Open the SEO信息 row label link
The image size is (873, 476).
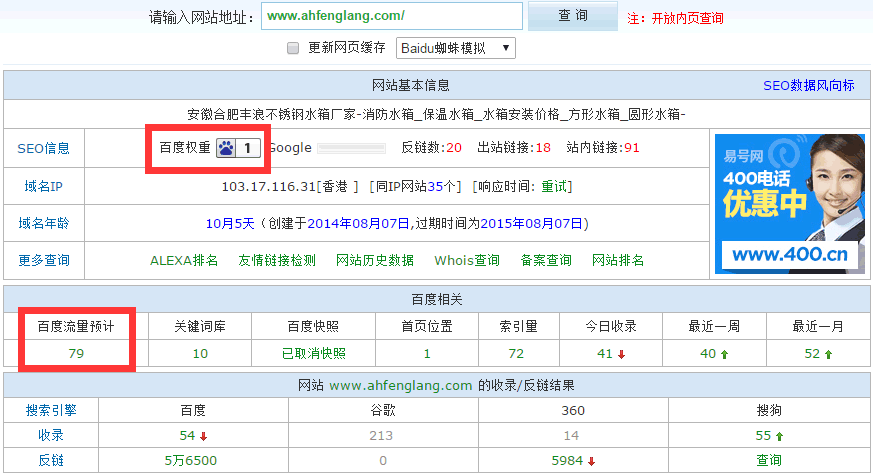pyautogui.click(x=43, y=149)
